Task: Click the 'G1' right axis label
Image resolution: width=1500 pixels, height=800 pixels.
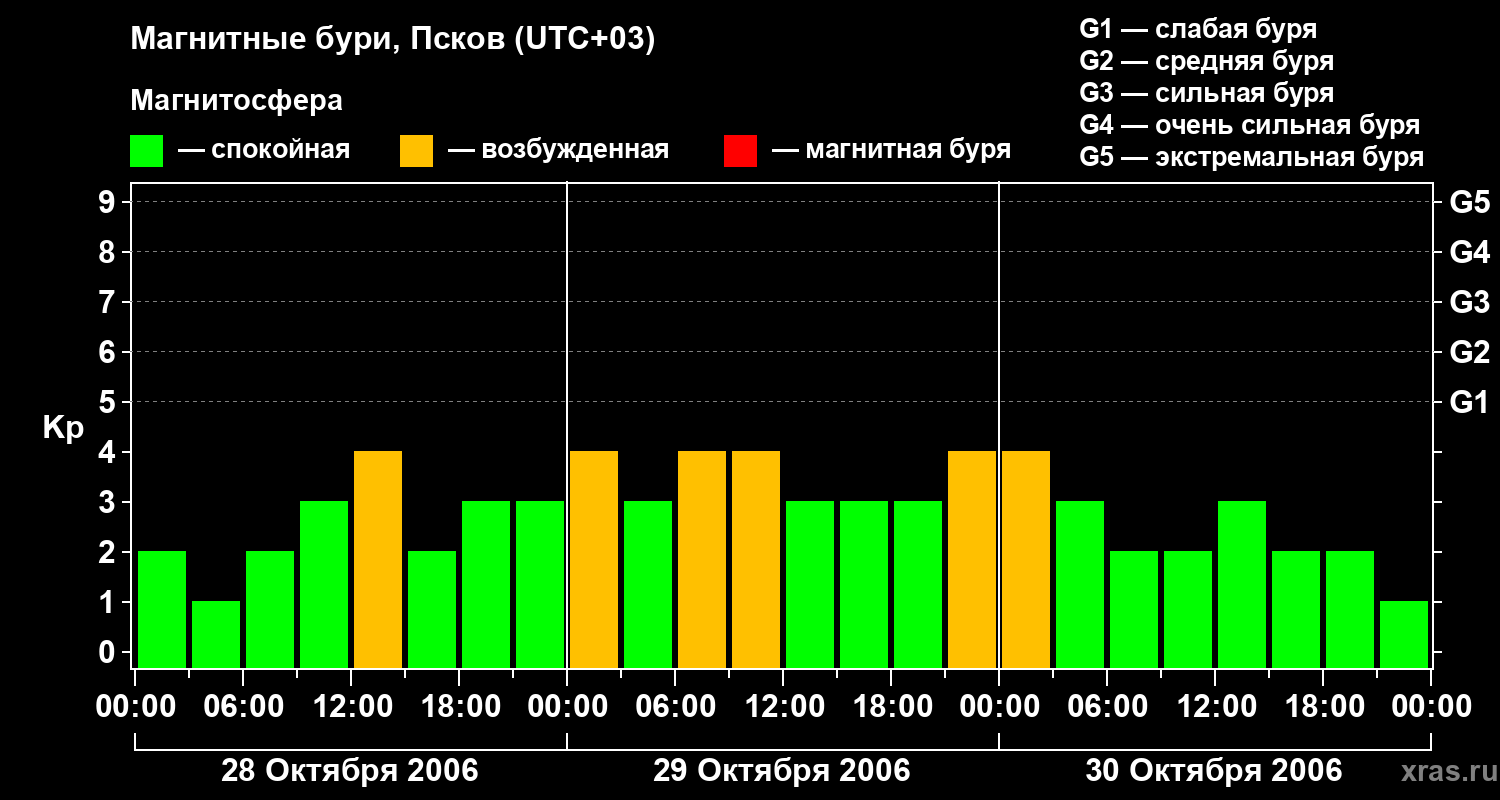Action: (1469, 402)
